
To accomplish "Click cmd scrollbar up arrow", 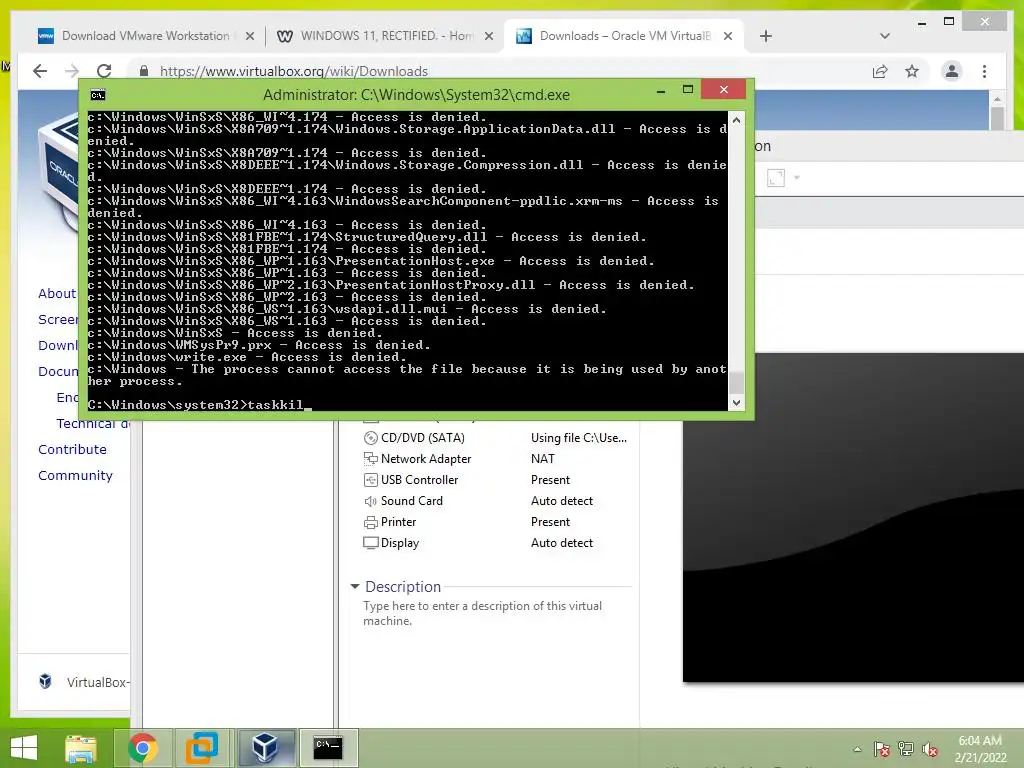I will pos(736,120).
